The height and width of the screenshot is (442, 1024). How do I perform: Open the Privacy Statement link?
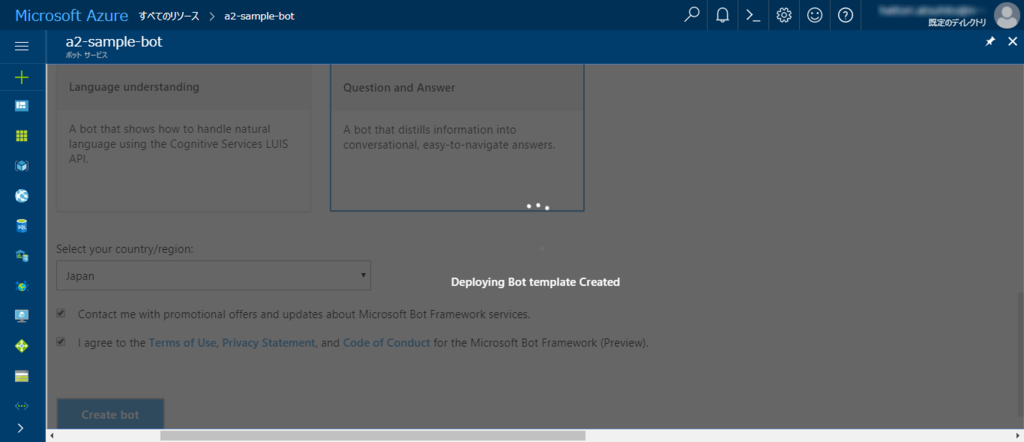268,343
